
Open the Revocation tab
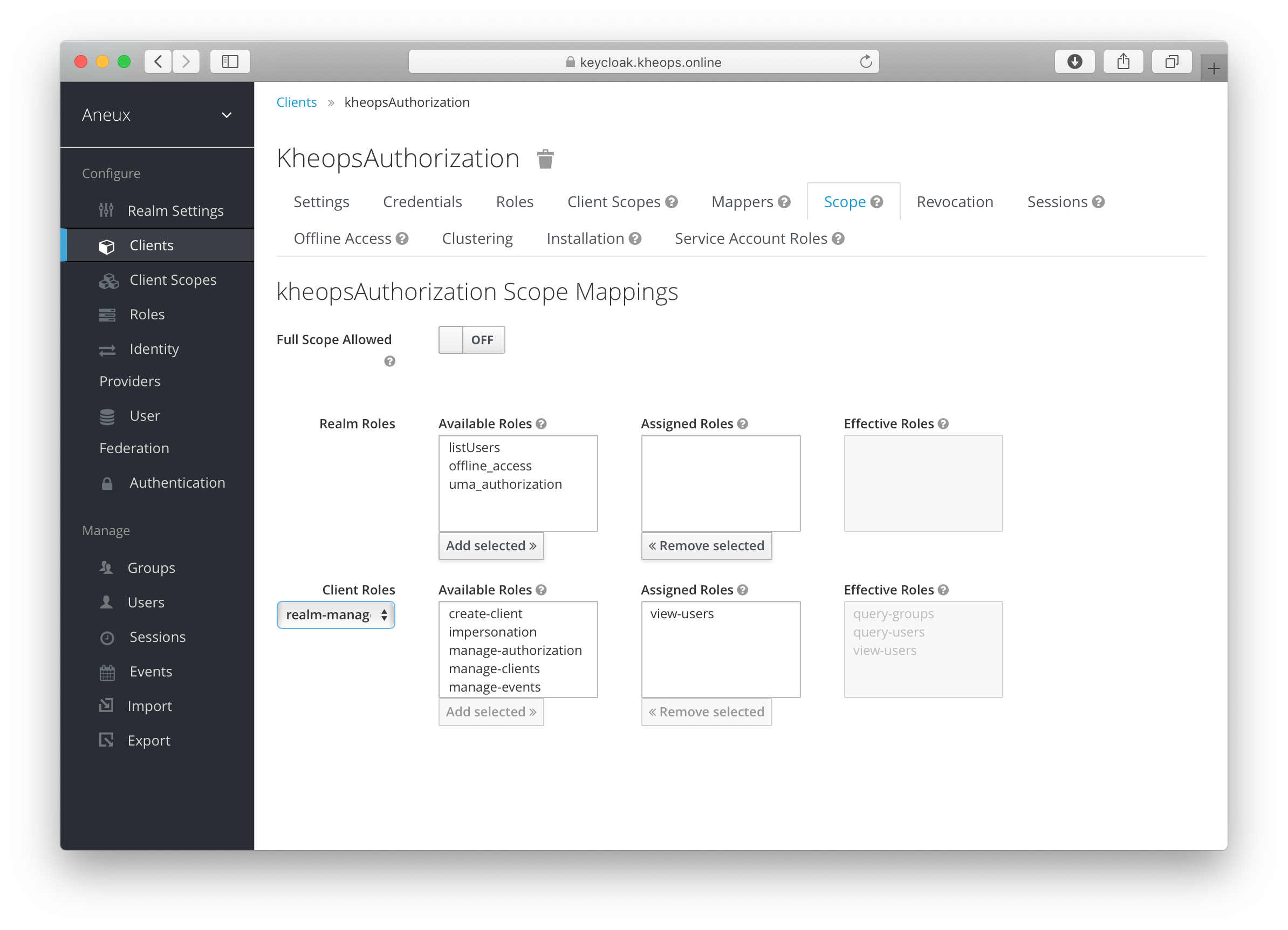pyautogui.click(x=955, y=202)
